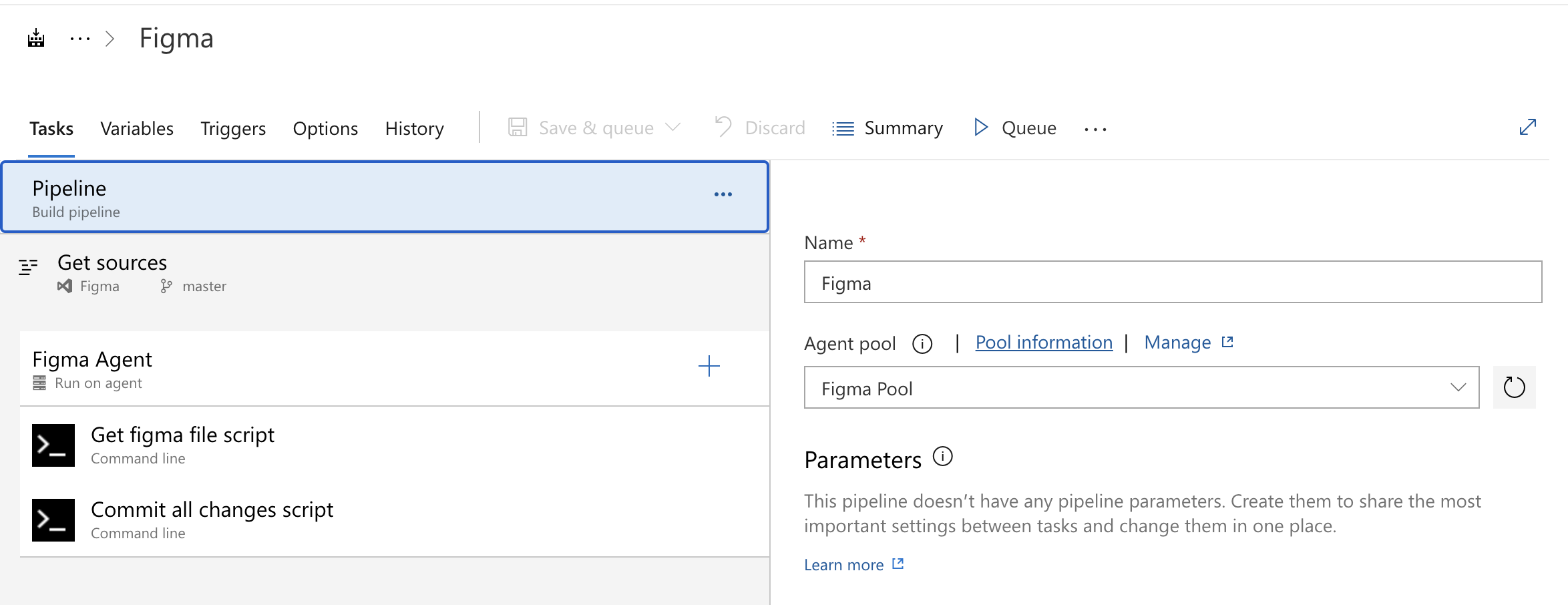Click the Queue play icon

(x=980, y=128)
